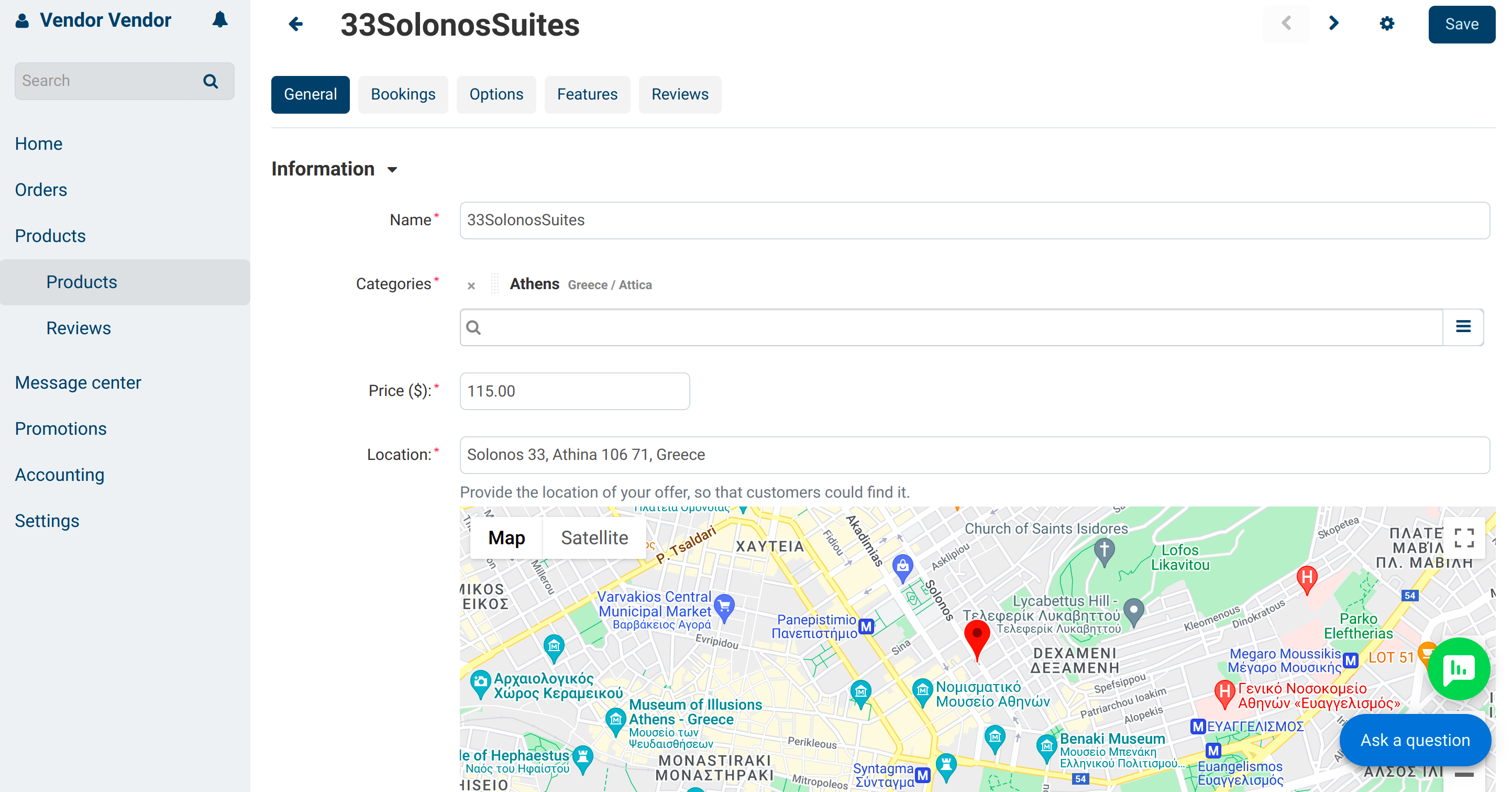Click the red location pin on the map

(977, 642)
